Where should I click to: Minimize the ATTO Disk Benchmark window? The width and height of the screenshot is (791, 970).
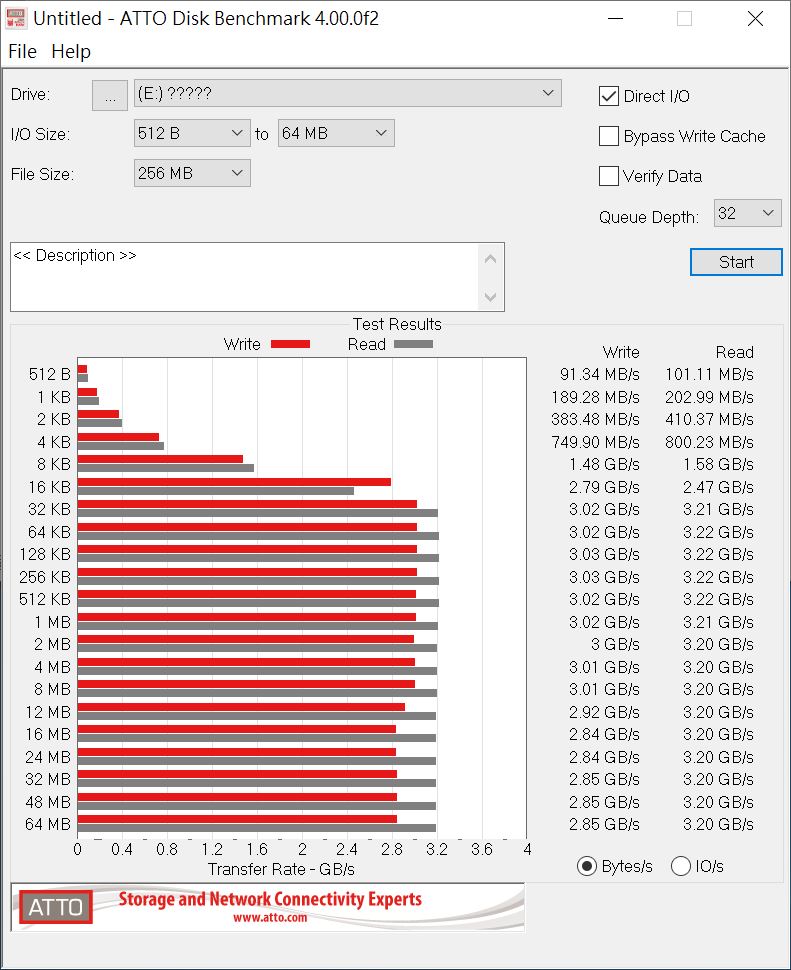615,19
